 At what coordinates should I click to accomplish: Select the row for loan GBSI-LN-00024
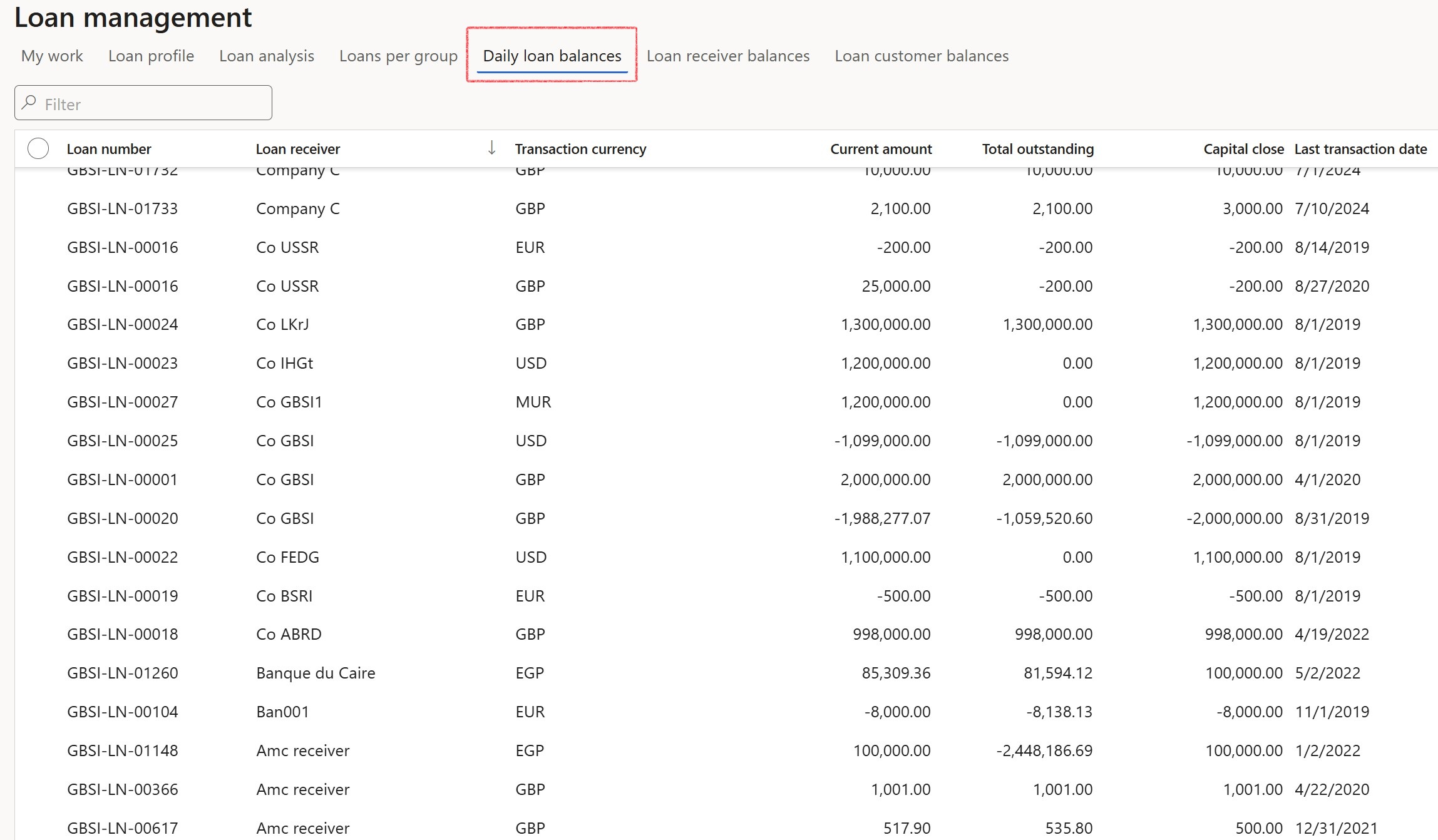click(122, 324)
